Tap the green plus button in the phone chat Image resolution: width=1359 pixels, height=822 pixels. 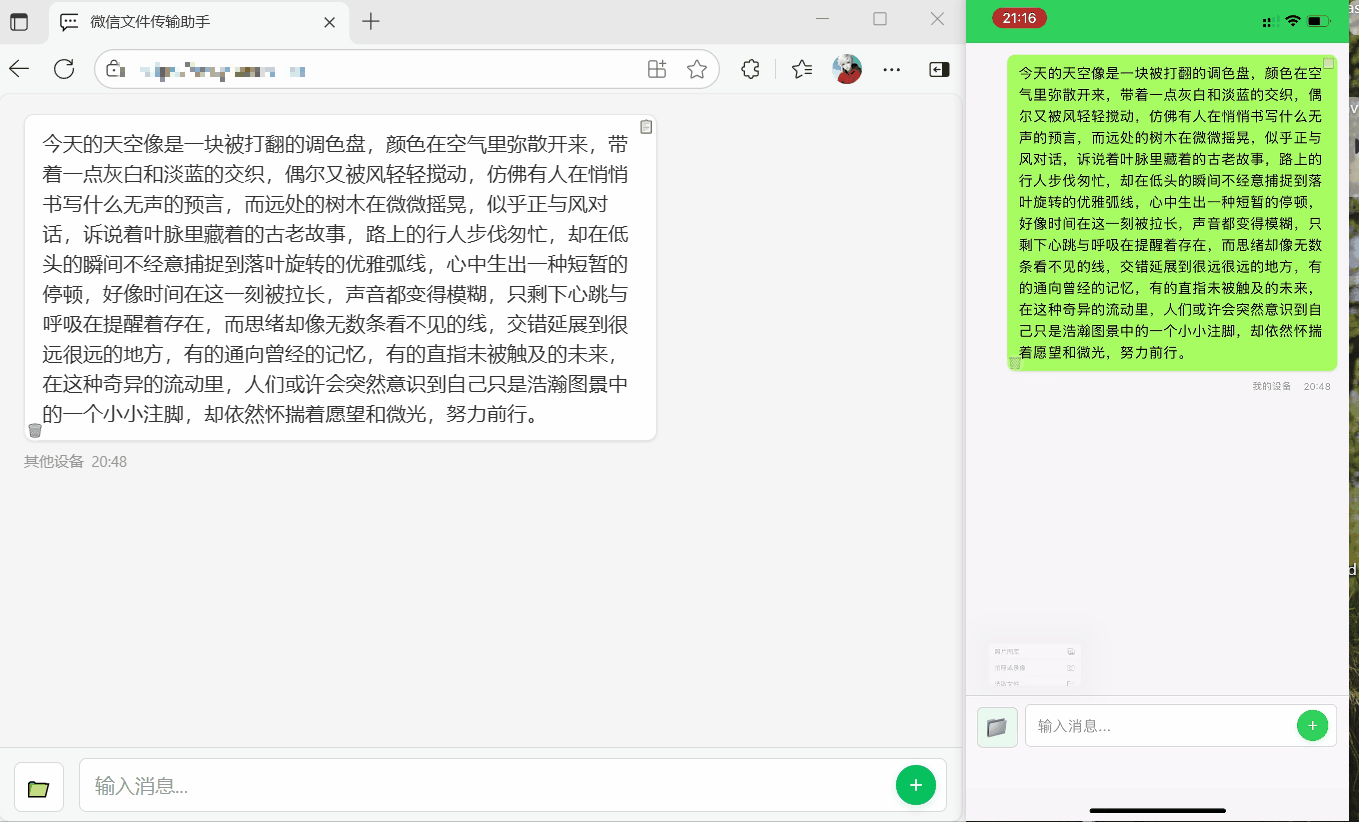click(1312, 725)
